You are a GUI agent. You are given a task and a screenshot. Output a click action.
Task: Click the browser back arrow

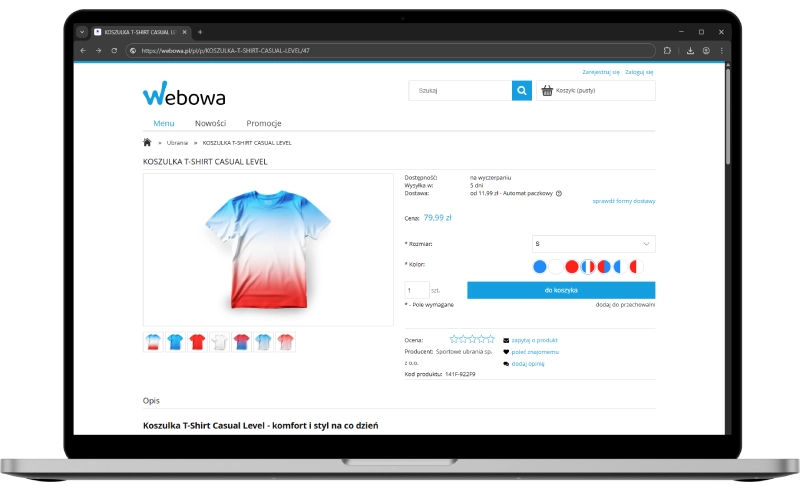[83, 51]
